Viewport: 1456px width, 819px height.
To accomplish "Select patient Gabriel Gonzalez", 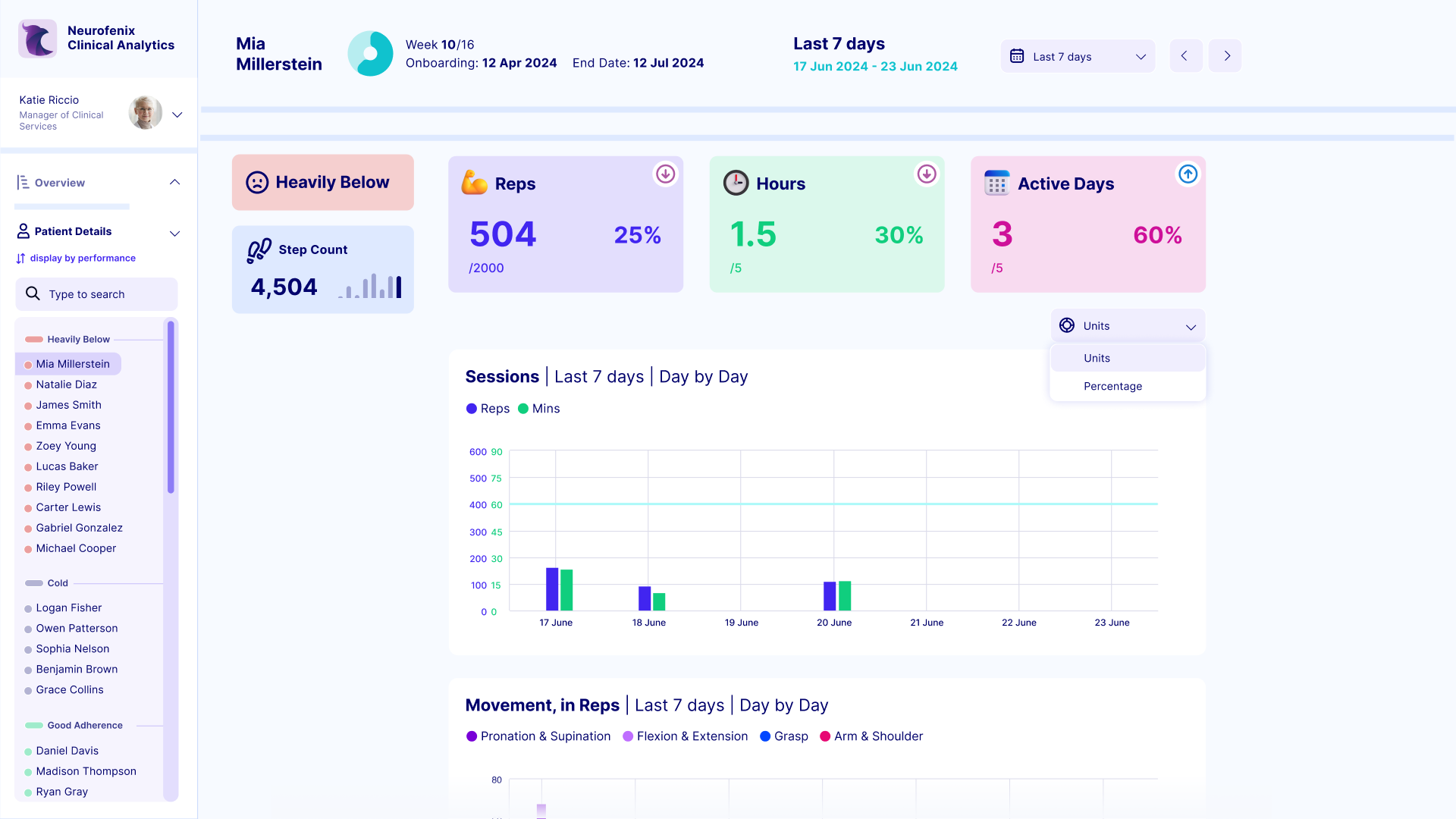I will [x=79, y=528].
